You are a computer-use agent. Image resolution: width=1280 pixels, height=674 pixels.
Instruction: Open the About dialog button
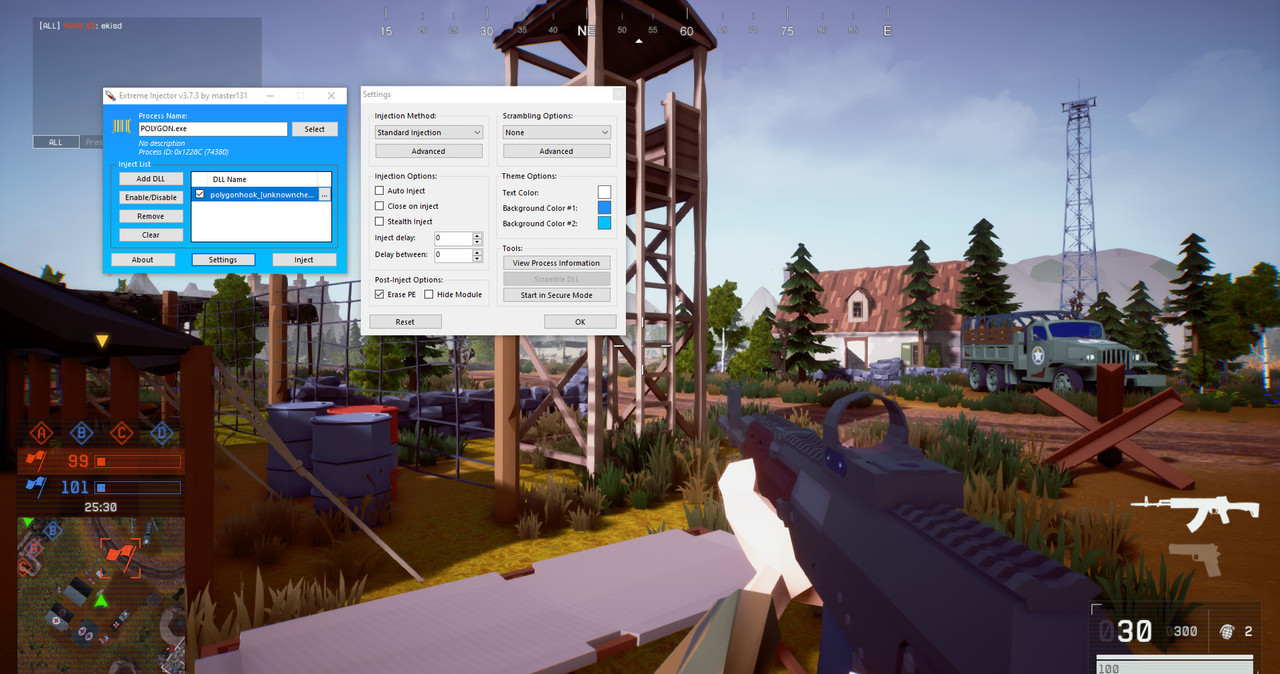[x=143, y=259]
